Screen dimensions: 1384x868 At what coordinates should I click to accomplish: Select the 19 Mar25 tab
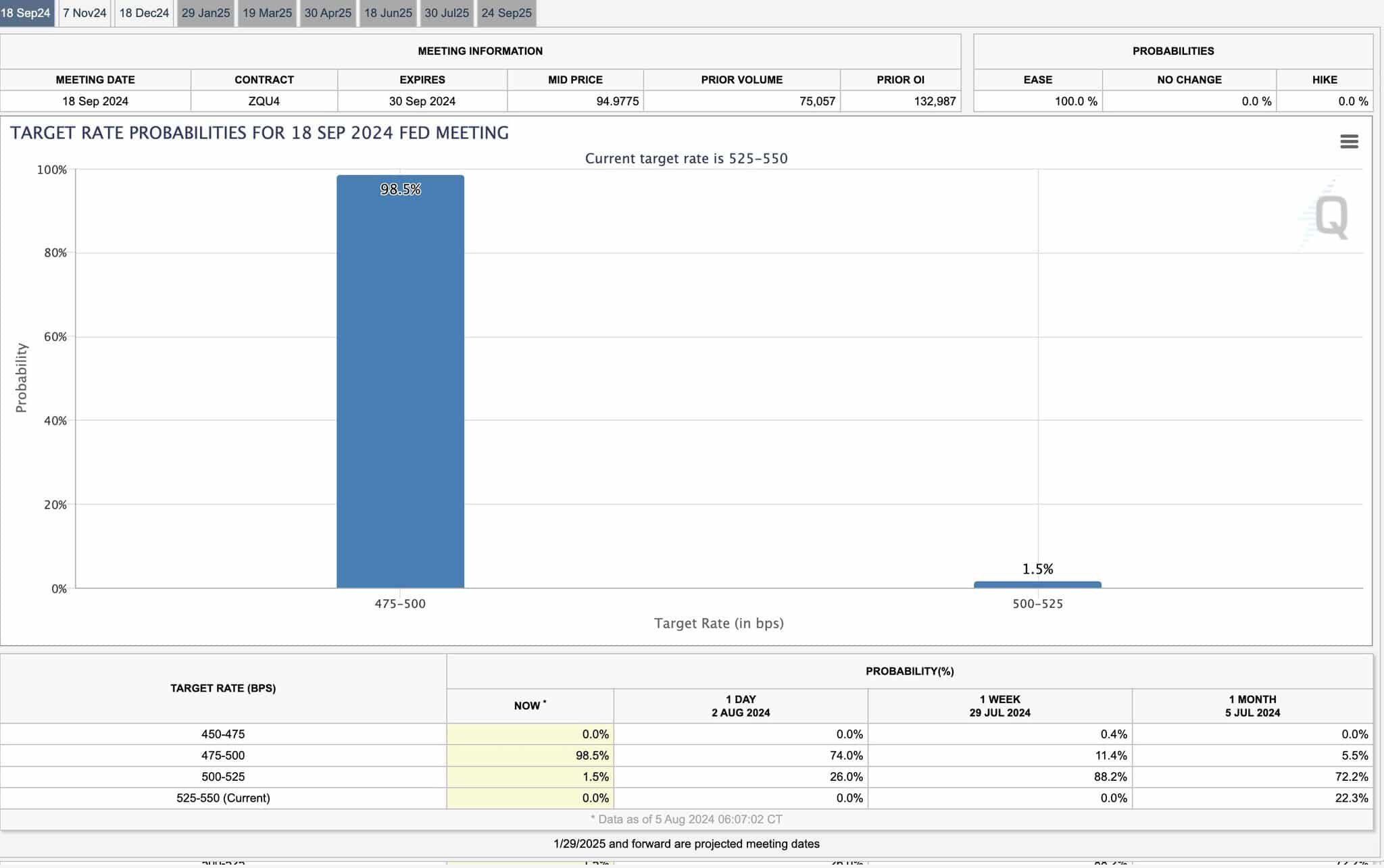[x=267, y=13]
